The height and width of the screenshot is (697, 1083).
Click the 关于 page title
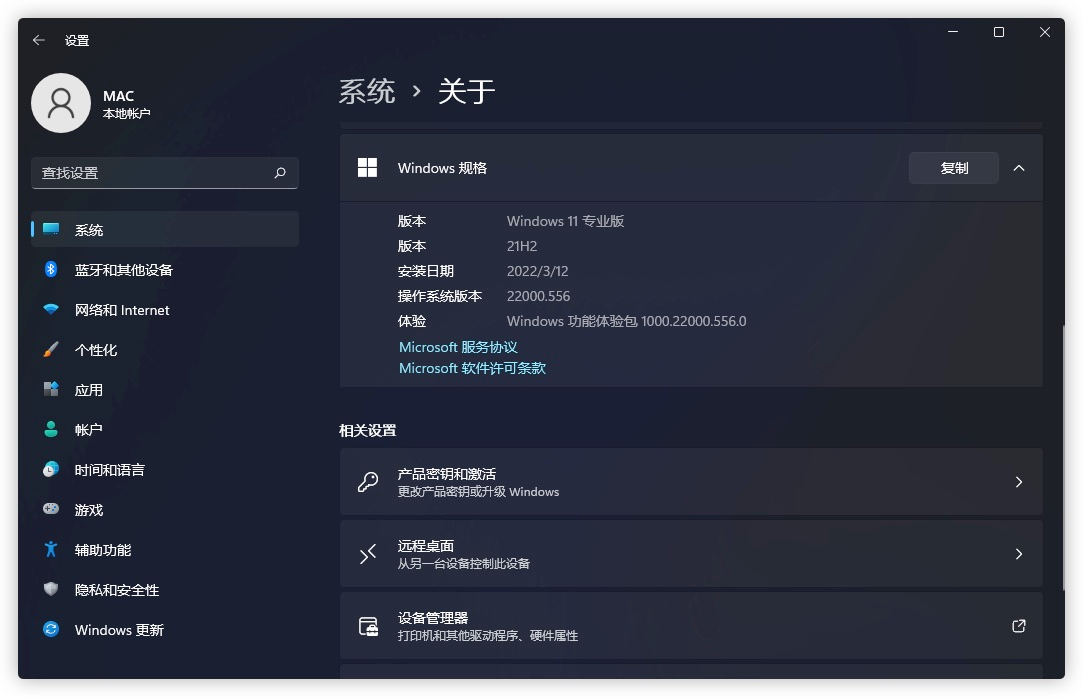point(467,91)
